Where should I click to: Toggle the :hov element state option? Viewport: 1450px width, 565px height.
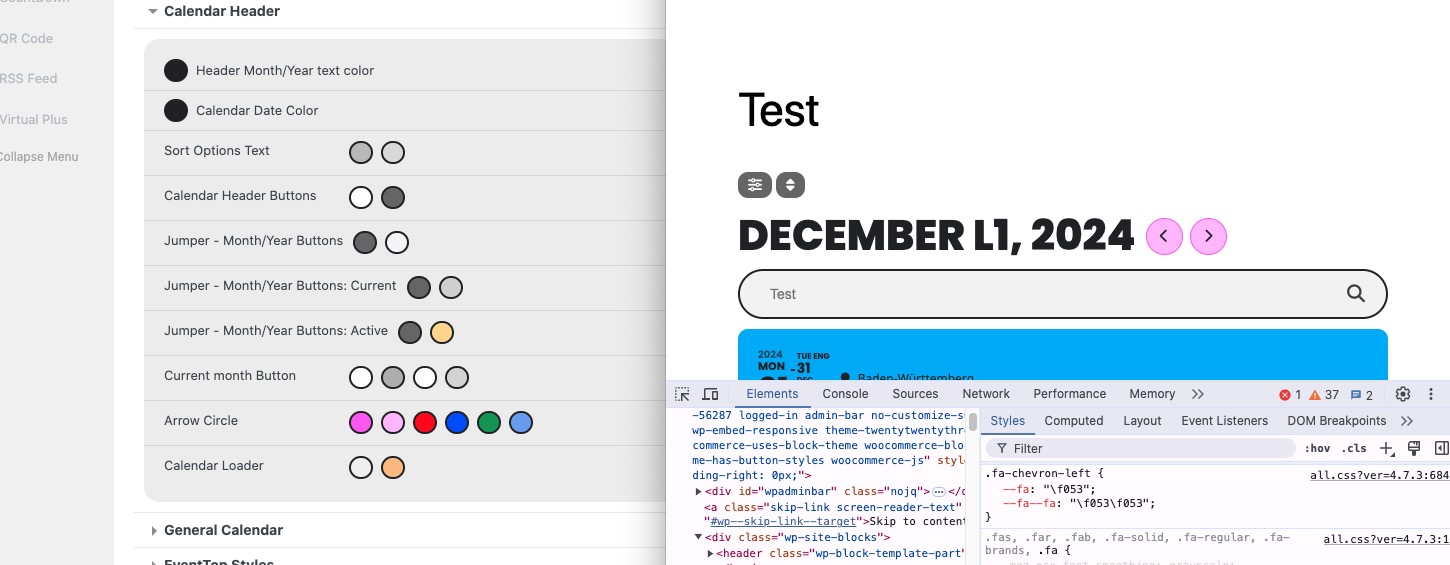pos(1317,448)
